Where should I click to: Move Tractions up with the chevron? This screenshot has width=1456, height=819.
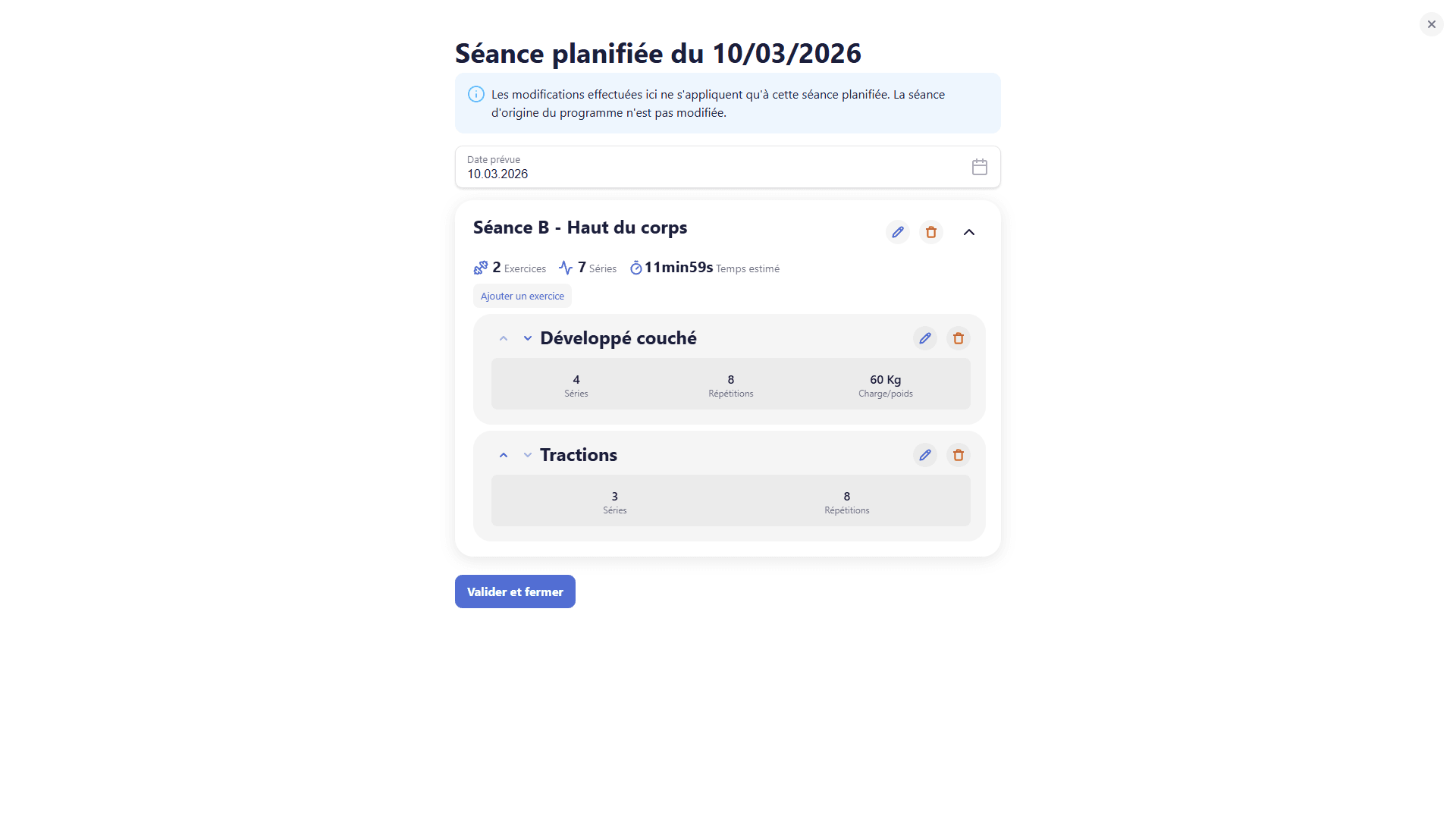[x=503, y=455]
